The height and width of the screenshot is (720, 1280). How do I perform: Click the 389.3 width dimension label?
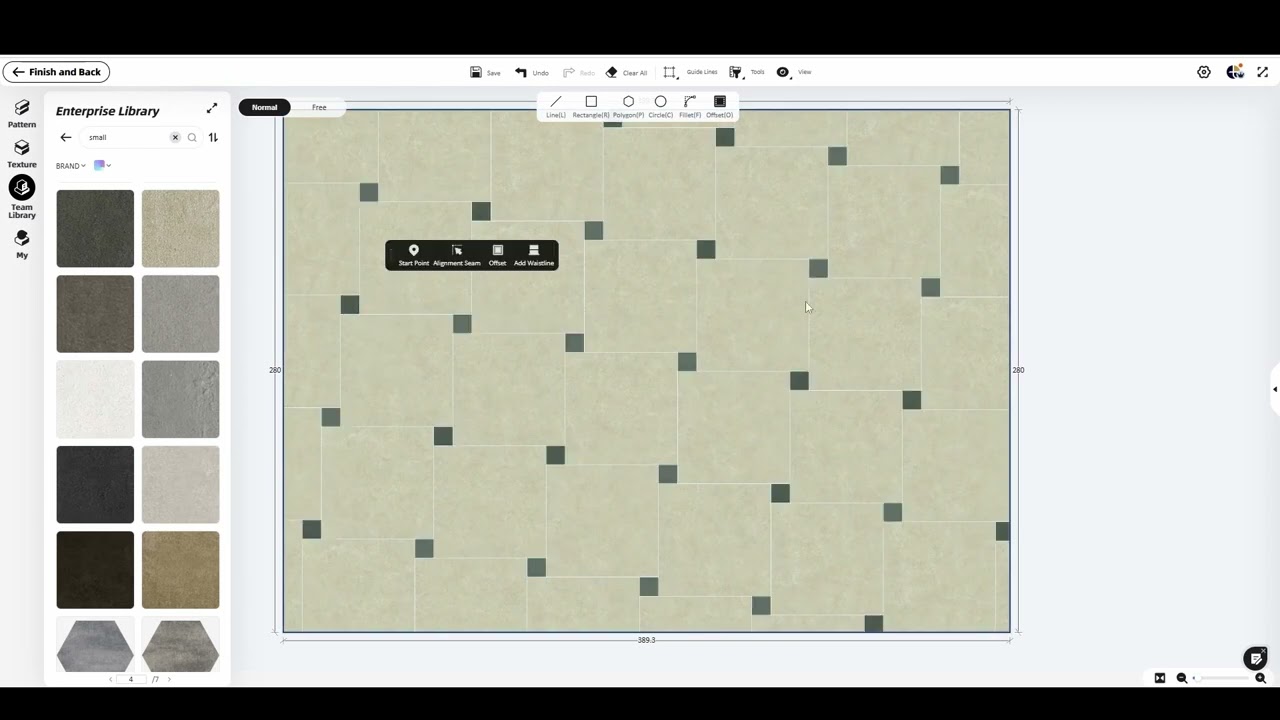646,640
